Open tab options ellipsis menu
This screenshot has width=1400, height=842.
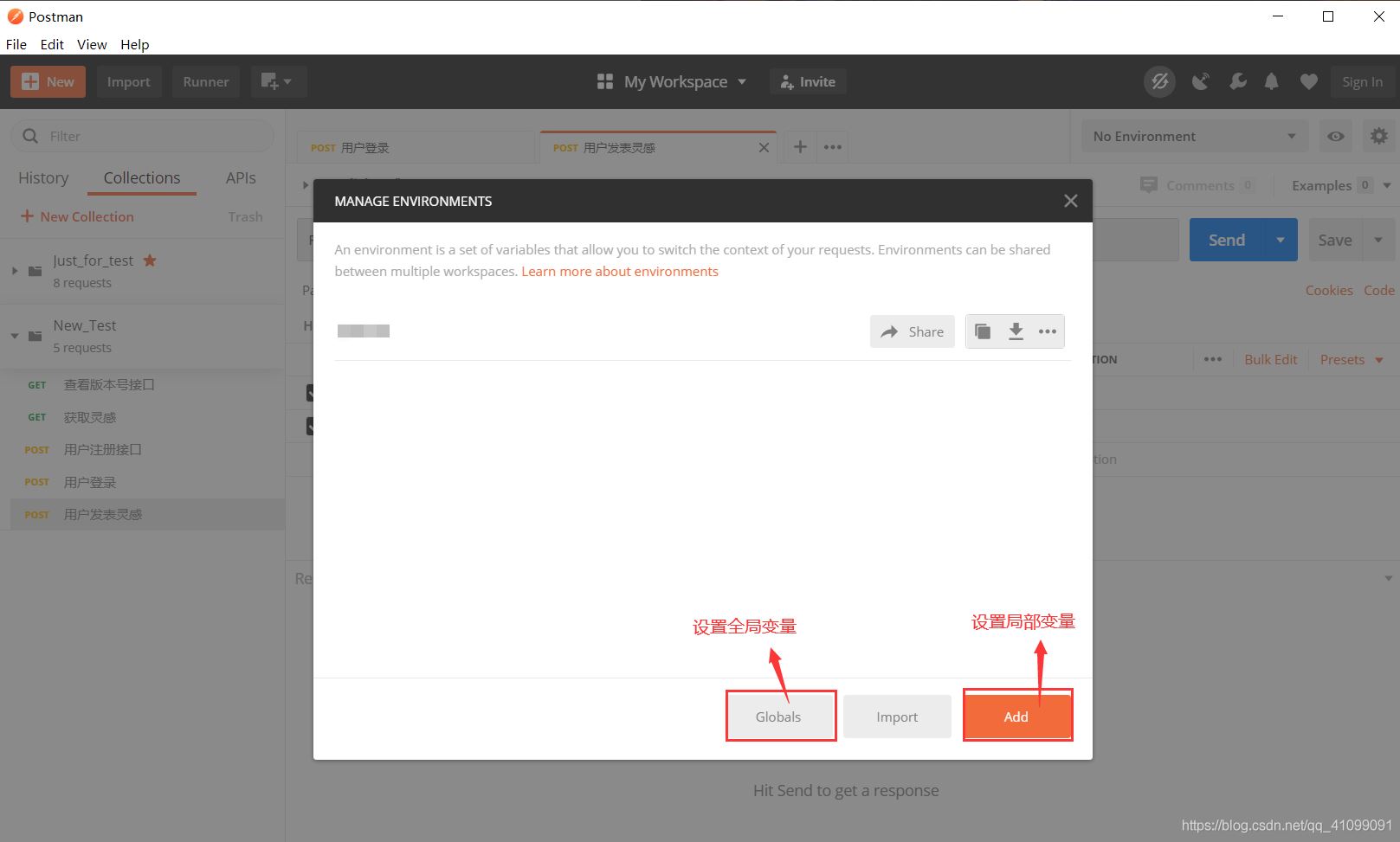(x=832, y=147)
